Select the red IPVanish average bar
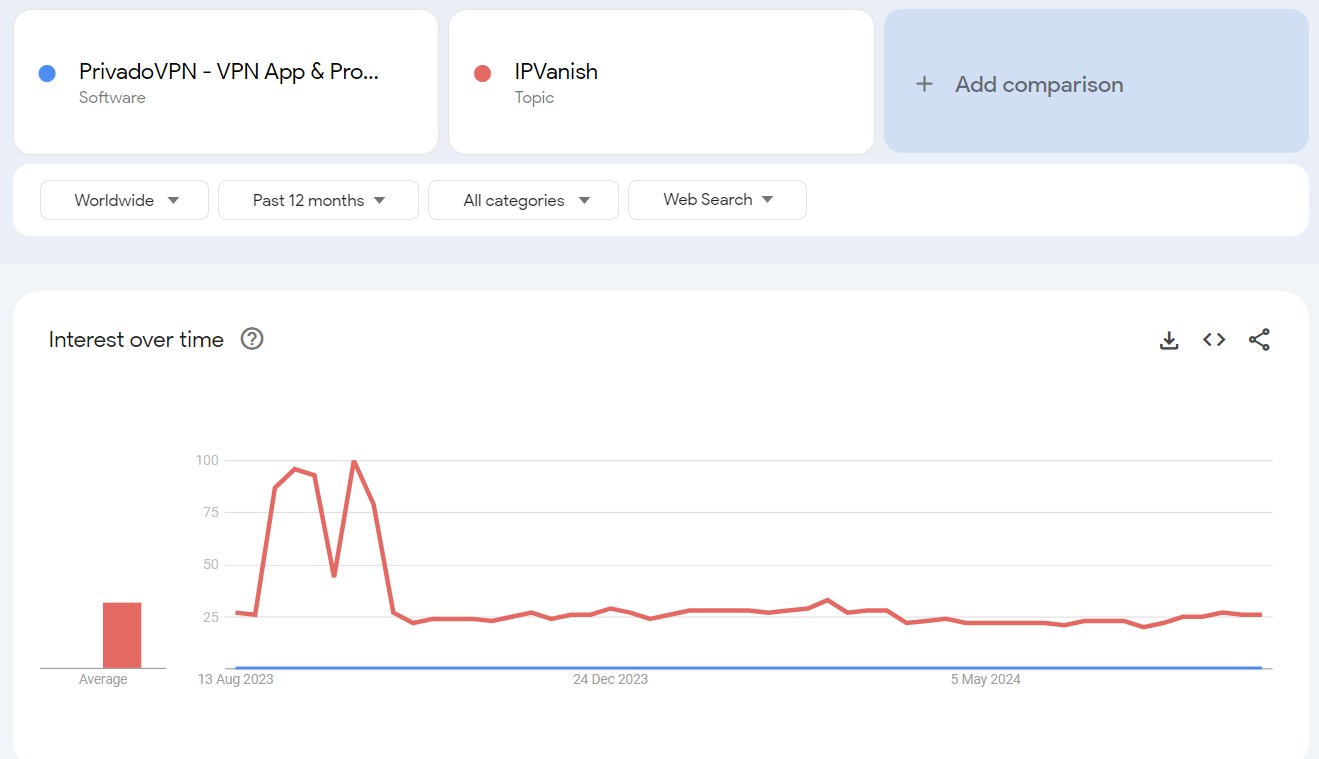 pos(122,635)
